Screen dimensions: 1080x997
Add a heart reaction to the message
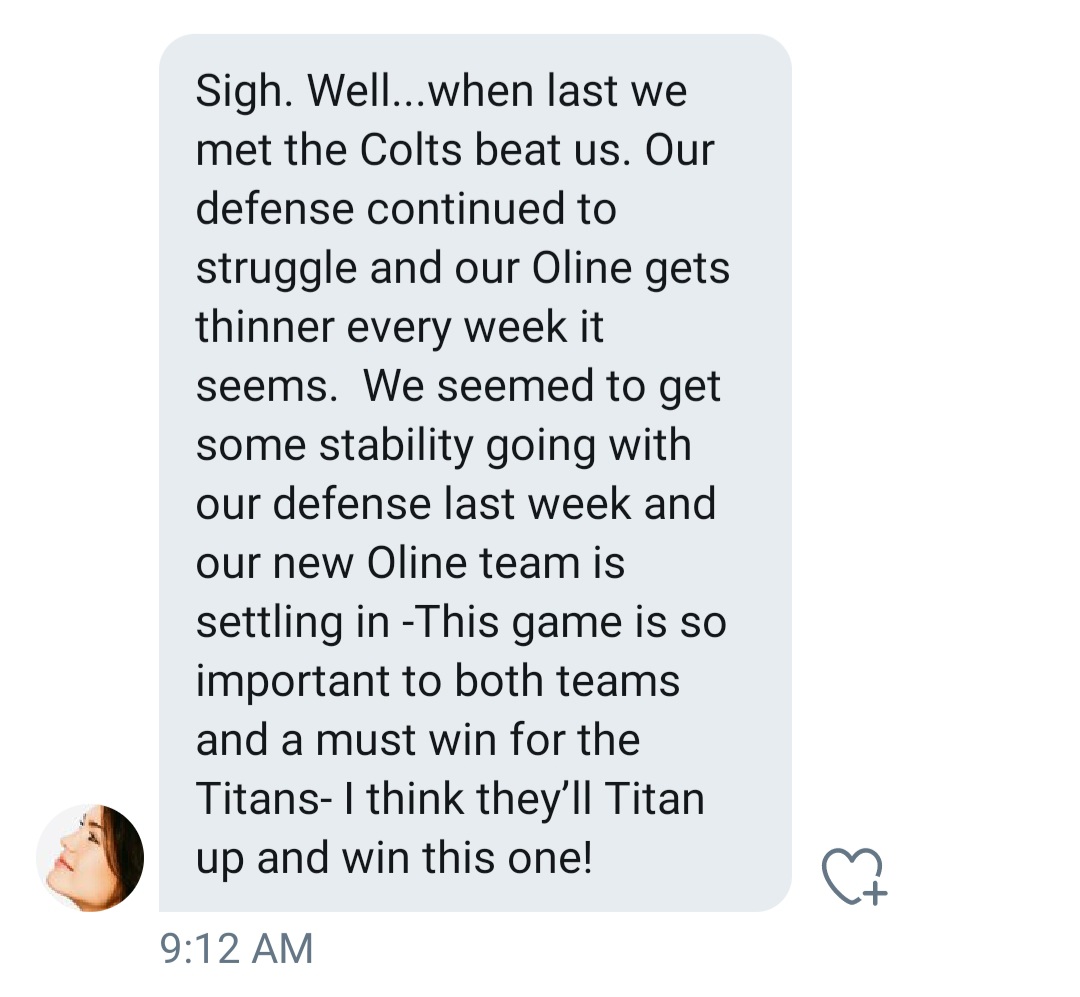click(854, 876)
